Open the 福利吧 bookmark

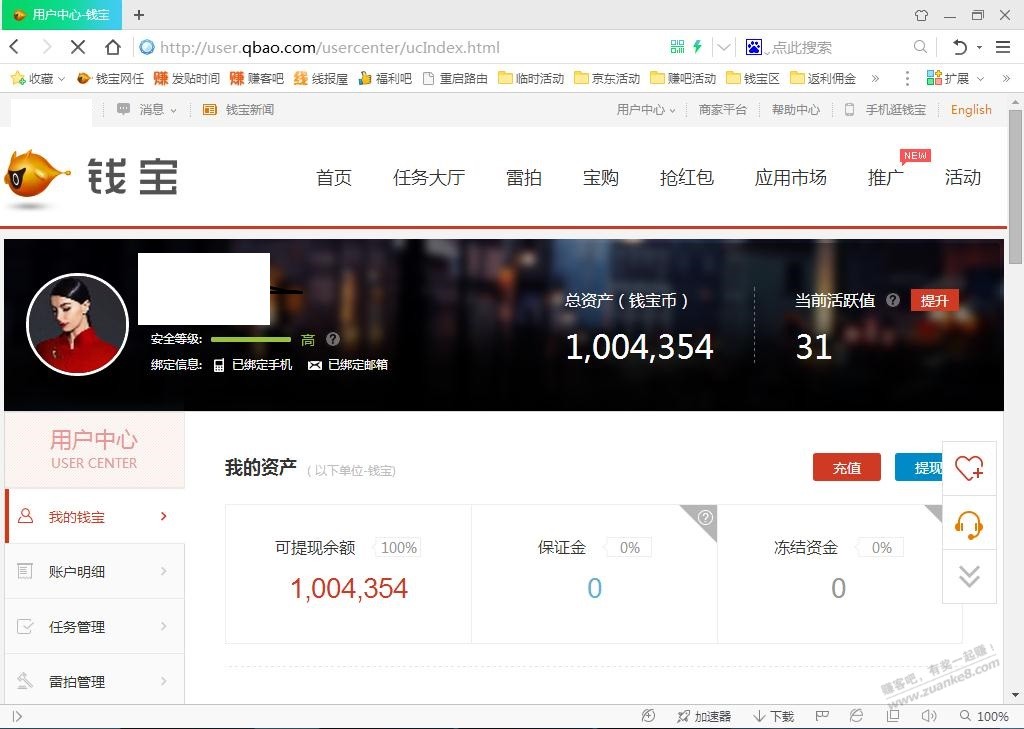coord(385,78)
